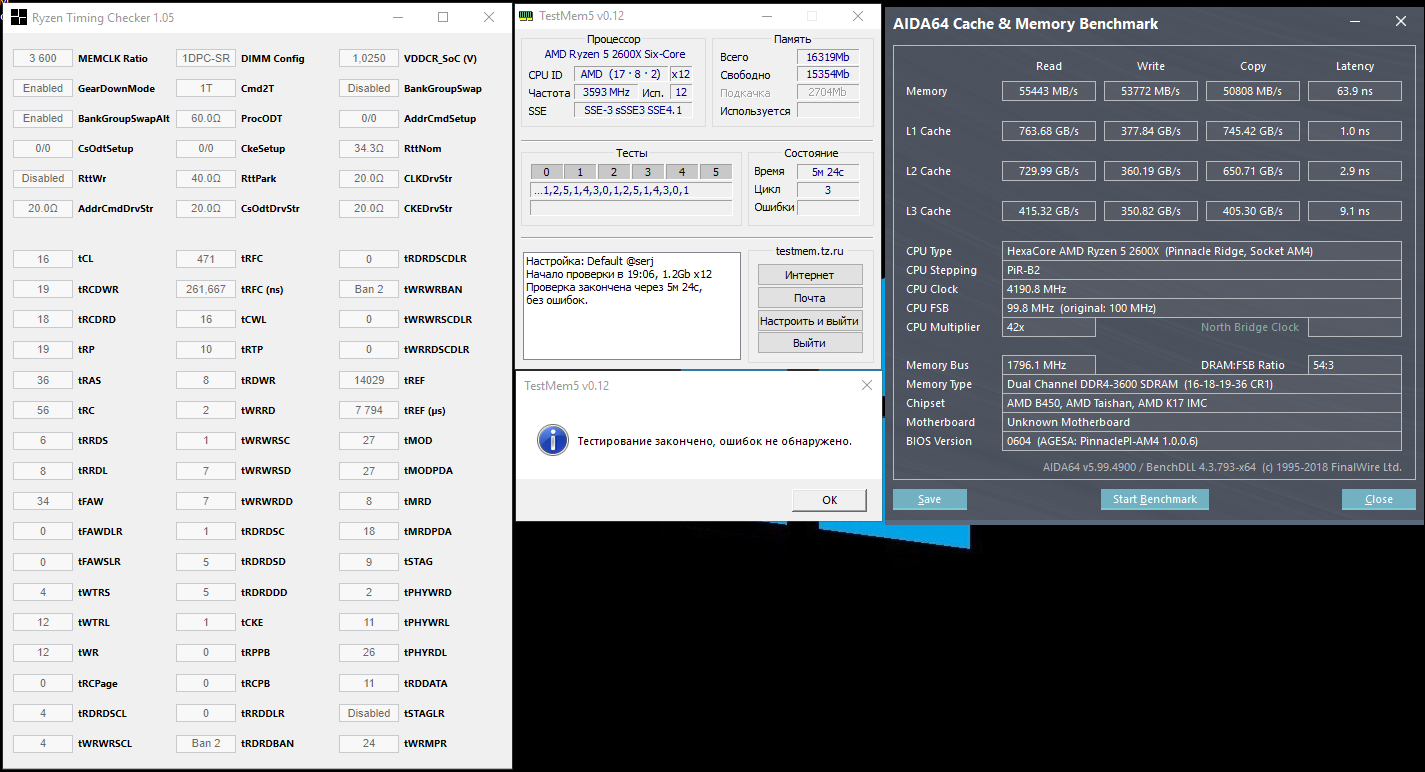The width and height of the screenshot is (1425, 772).
Task: Click the Ryzen Timing Checker title bar icon
Action: point(19,17)
